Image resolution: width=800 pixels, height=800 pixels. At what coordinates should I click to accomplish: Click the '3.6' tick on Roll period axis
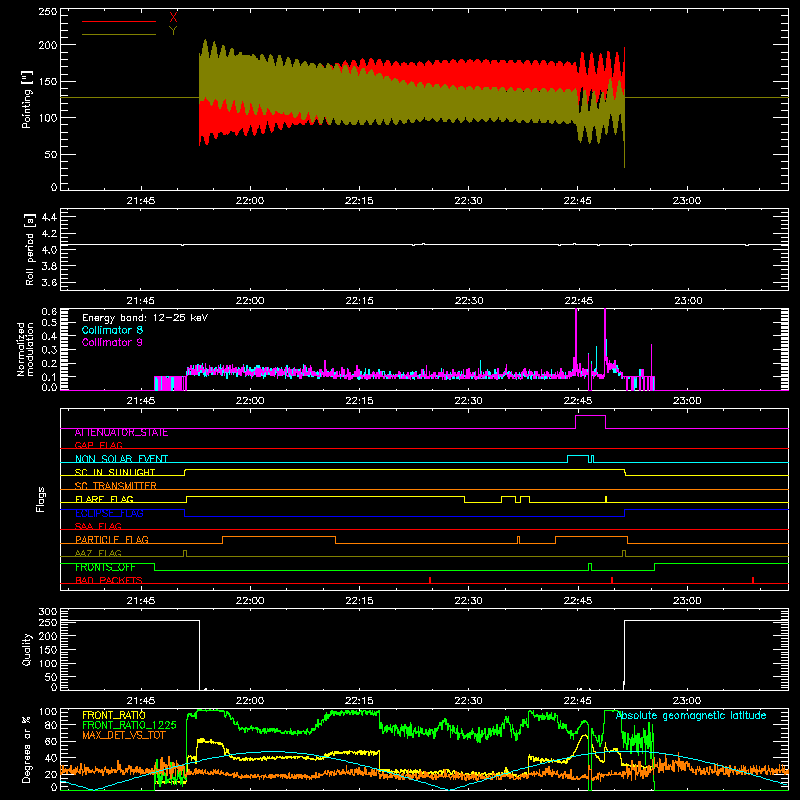(x=49, y=282)
